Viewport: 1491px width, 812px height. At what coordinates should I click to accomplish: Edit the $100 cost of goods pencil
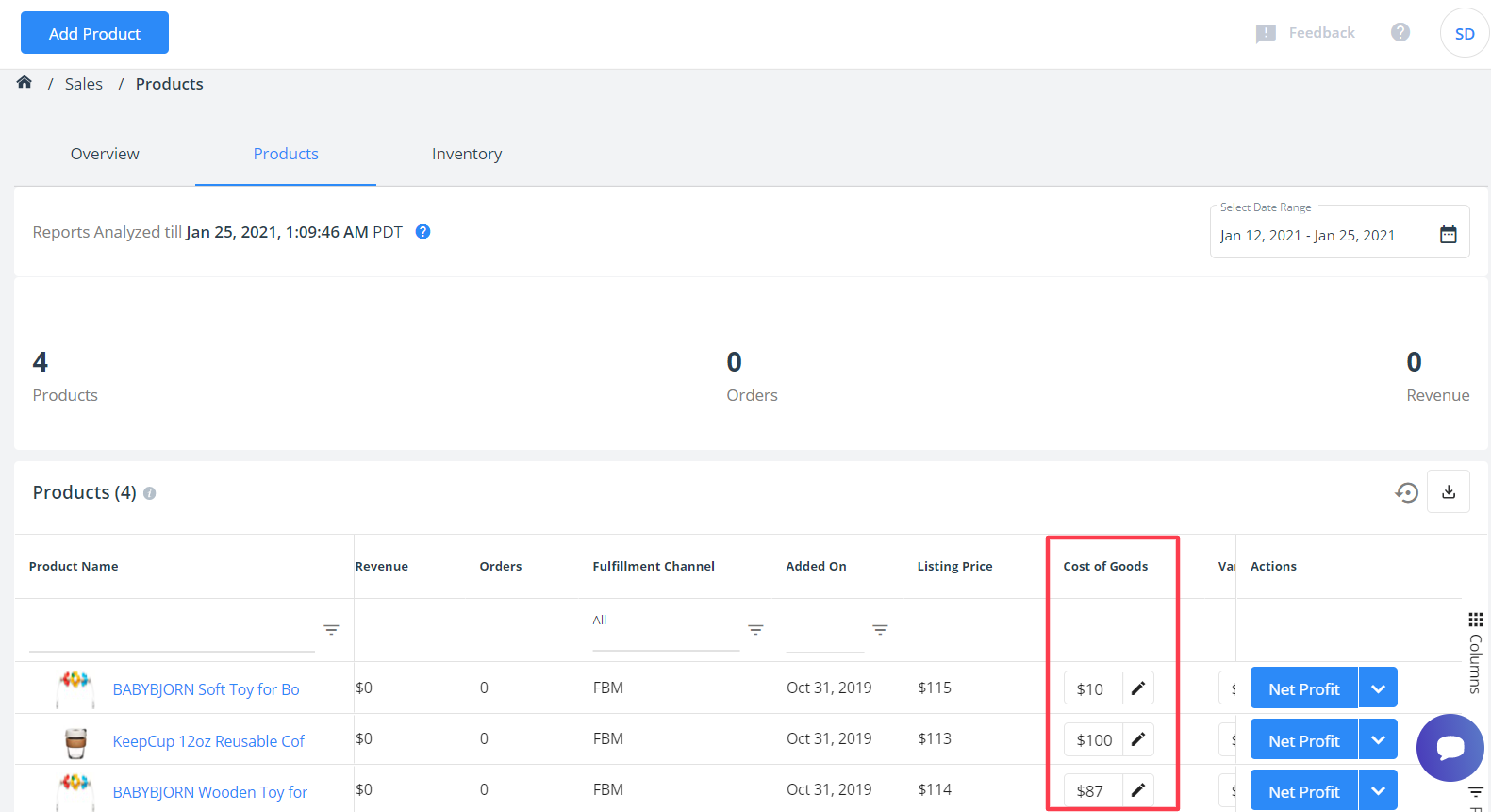1138,739
